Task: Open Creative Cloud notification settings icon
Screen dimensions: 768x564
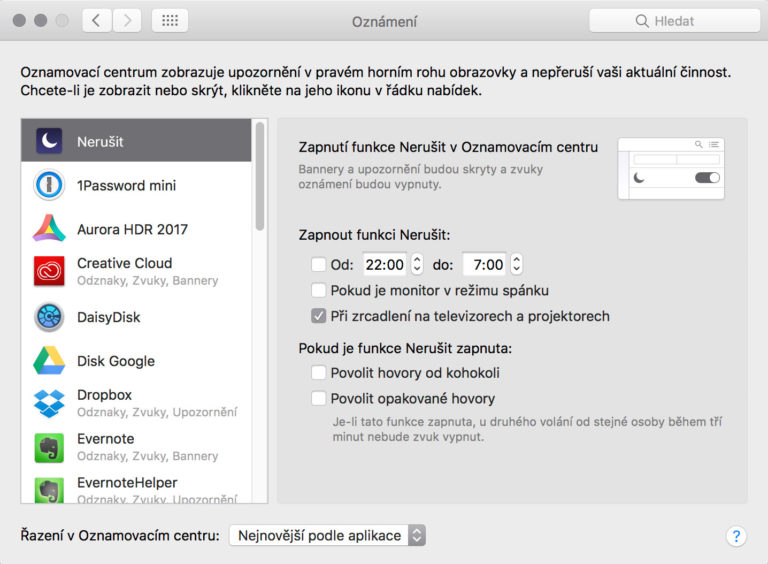Action: pyautogui.click(x=49, y=272)
